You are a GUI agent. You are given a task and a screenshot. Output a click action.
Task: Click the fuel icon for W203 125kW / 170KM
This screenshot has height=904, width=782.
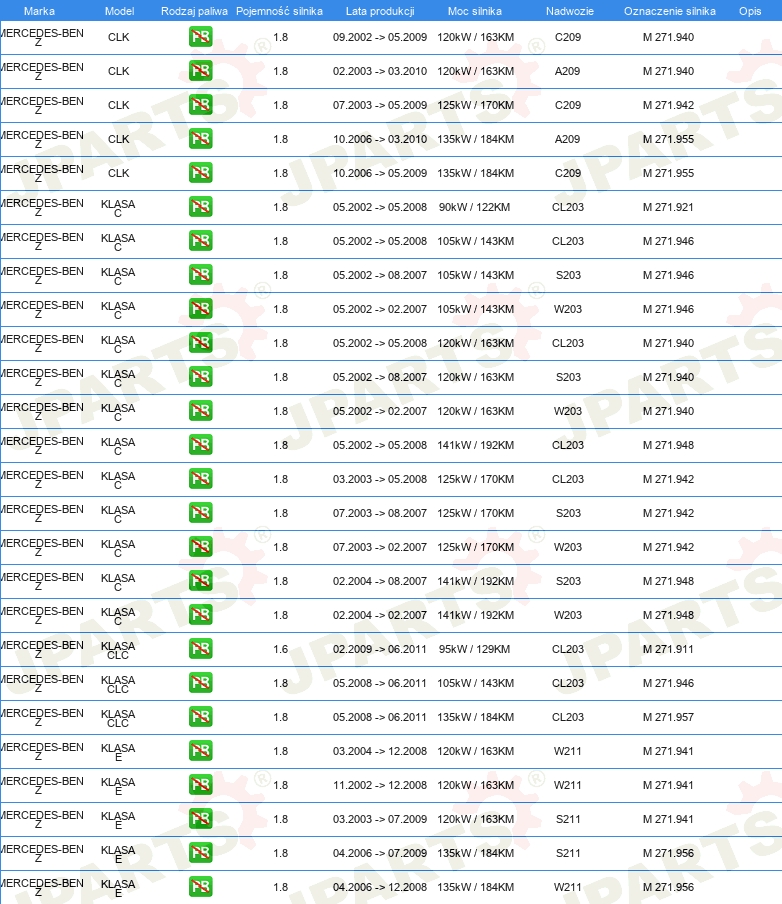pyautogui.click(x=201, y=547)
